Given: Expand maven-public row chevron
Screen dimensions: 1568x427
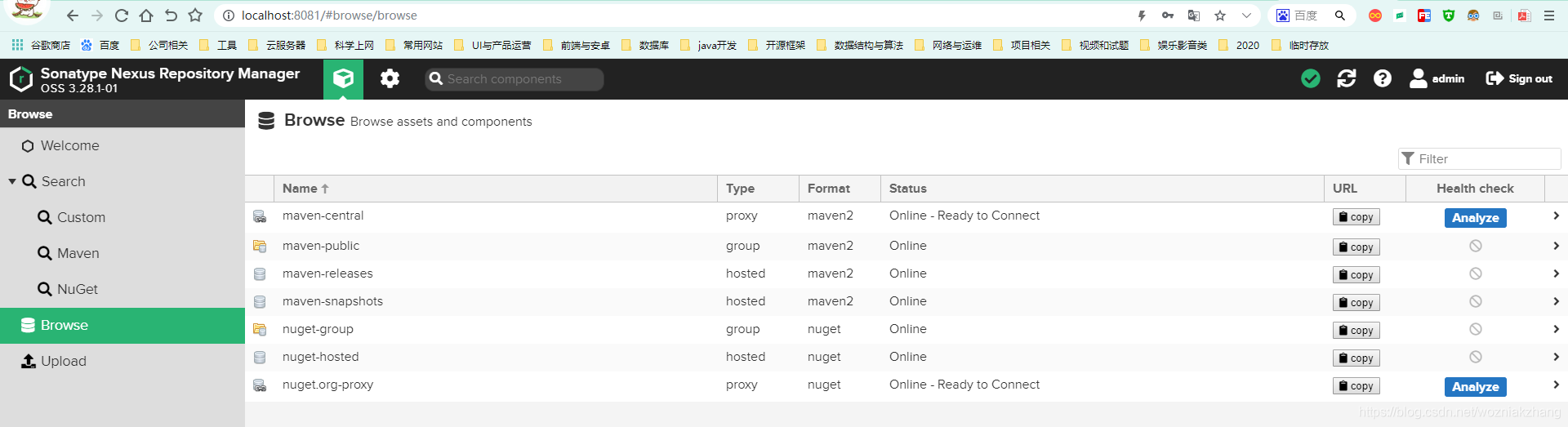Looking at the screenshot, I should [1556, 246].
